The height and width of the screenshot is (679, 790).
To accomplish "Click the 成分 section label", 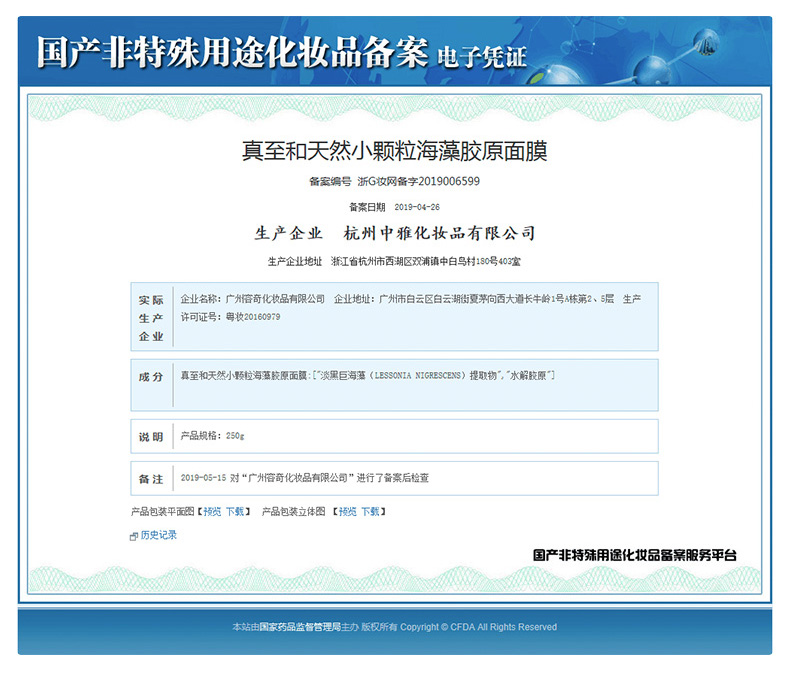I will pyautogui.click(x=151, y=377).
